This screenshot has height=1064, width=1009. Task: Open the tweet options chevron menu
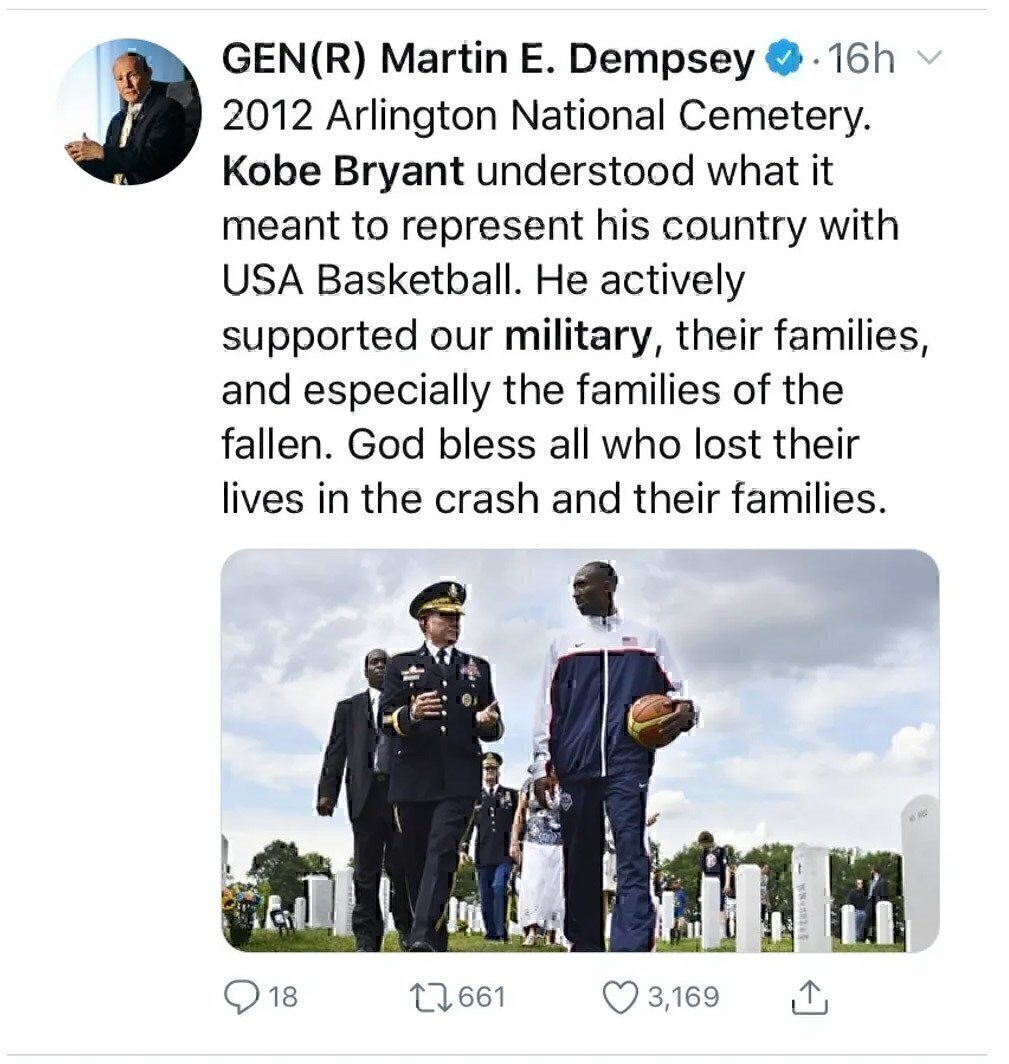pos(930,60)
